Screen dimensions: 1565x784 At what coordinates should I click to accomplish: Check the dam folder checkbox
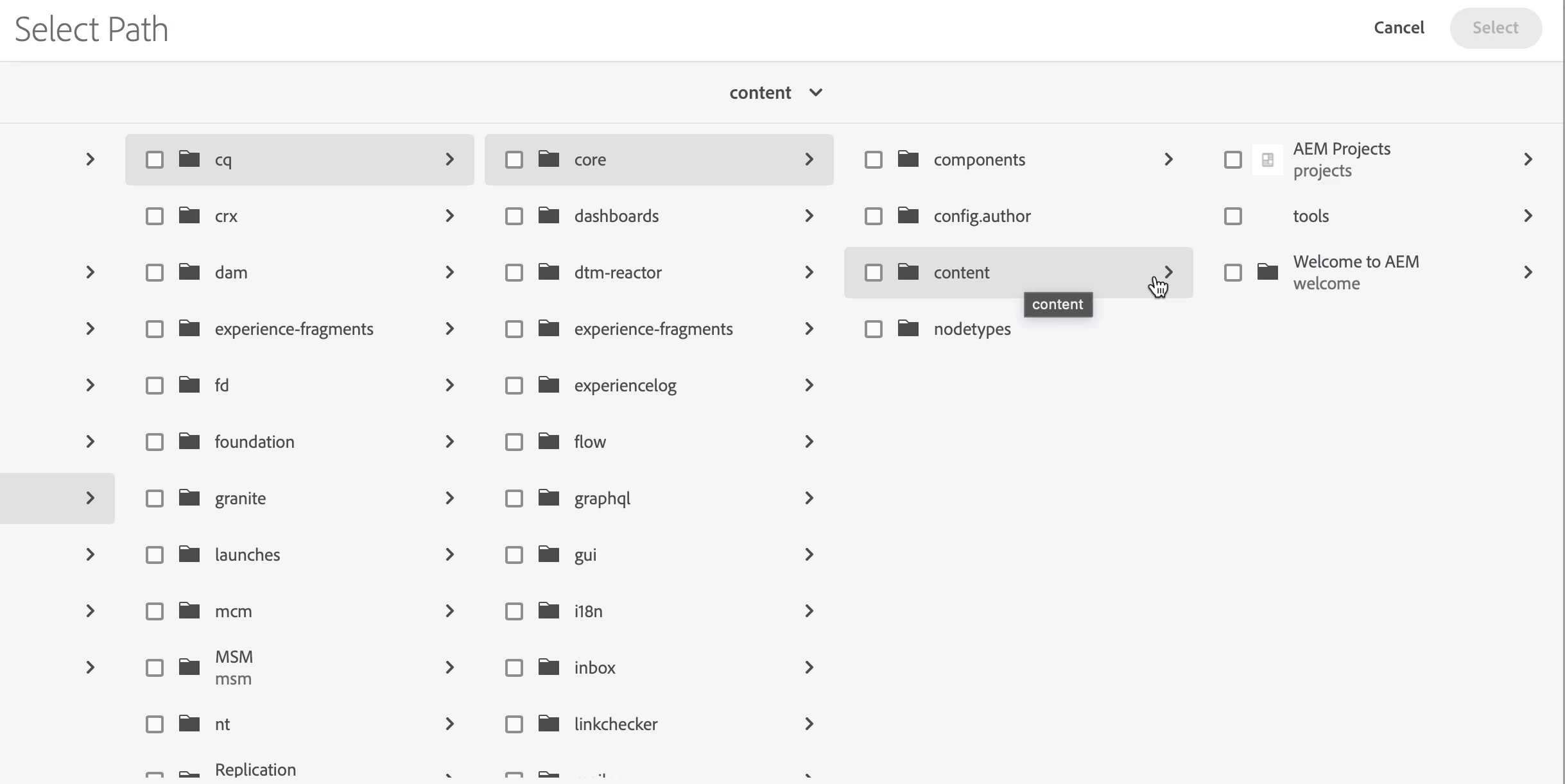tap(155, 273)
